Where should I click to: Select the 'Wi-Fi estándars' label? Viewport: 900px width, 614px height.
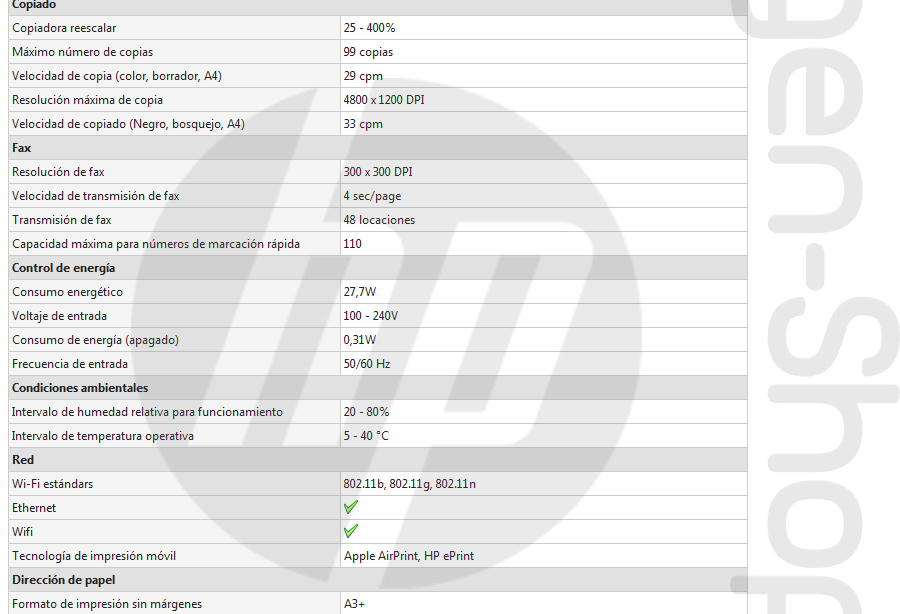point(52,484)
